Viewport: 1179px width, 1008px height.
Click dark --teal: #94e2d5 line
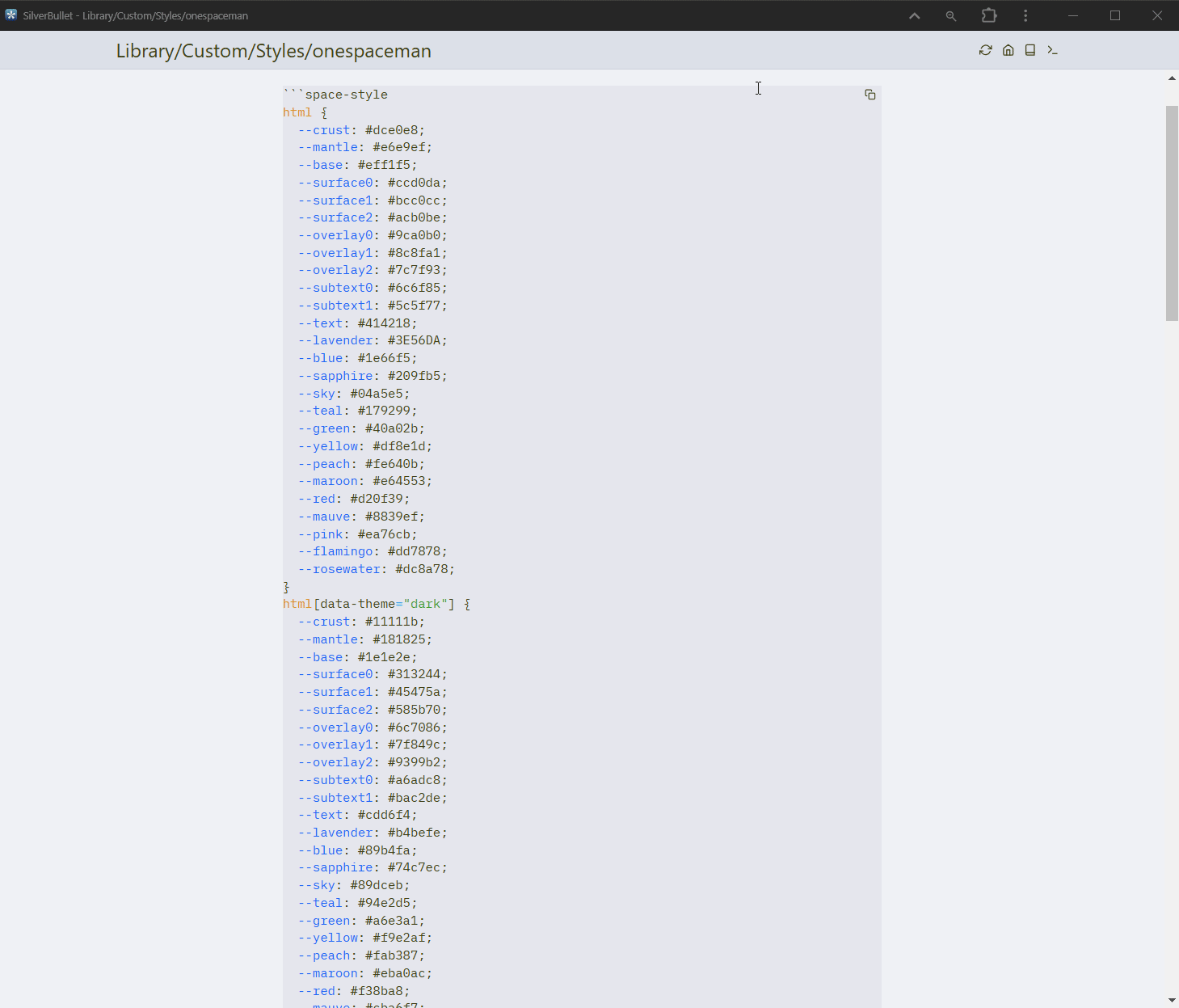click(x=357, y=903)
